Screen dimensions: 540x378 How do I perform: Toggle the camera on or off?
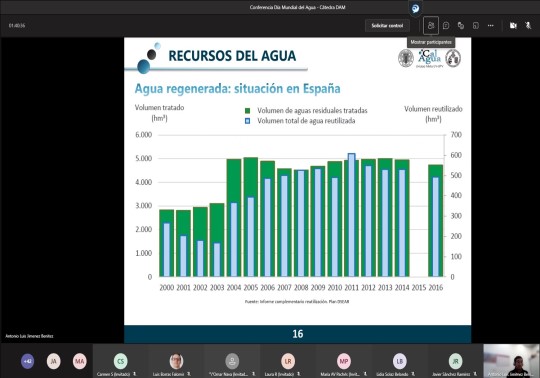tap(513, 25)
